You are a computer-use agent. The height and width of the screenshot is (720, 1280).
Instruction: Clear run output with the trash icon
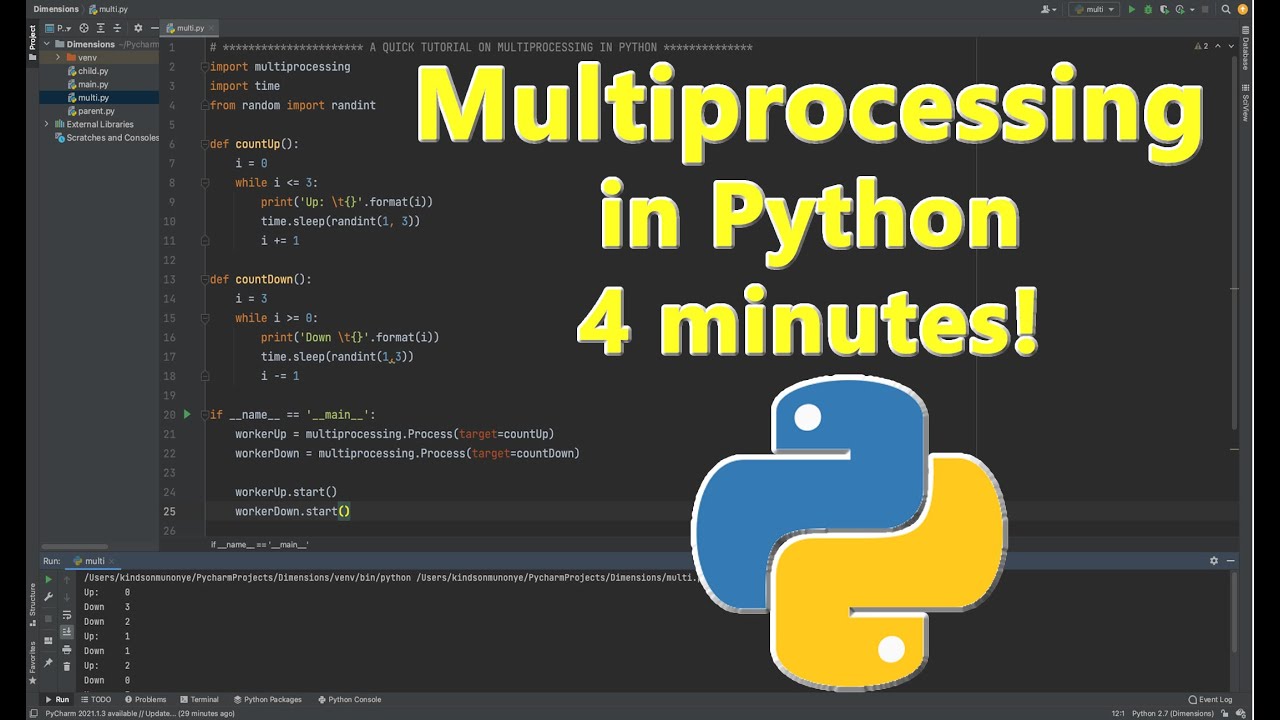pos(67,667)
